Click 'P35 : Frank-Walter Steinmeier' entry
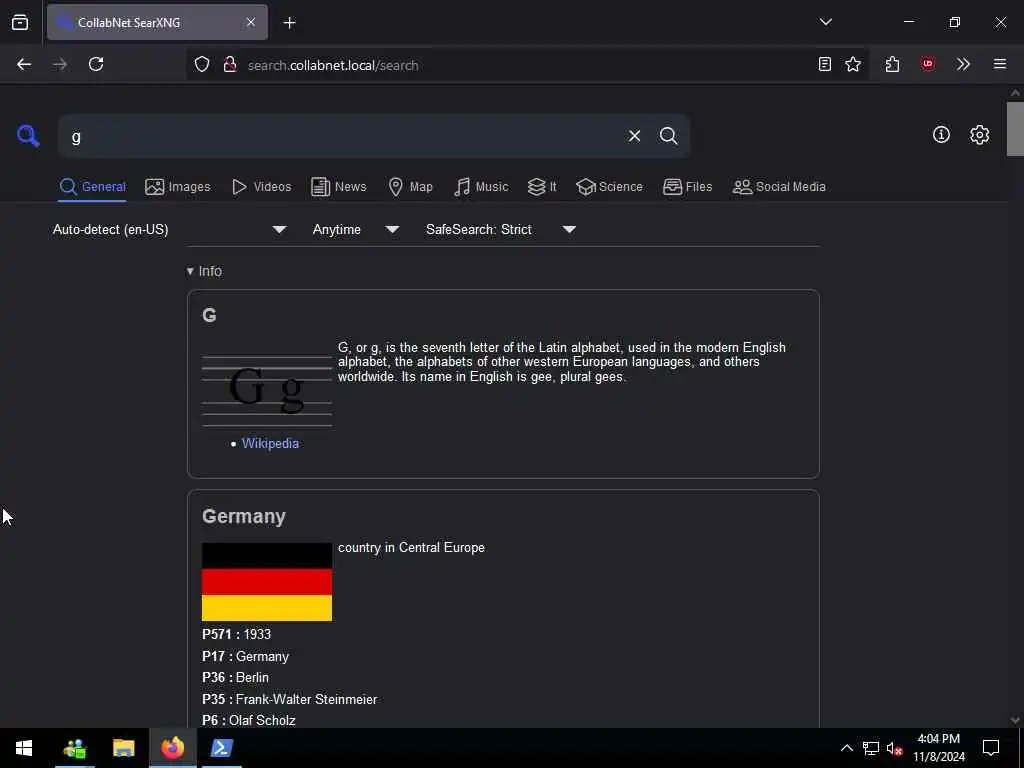The image size is (1024, 768). (x=289, y=699)
